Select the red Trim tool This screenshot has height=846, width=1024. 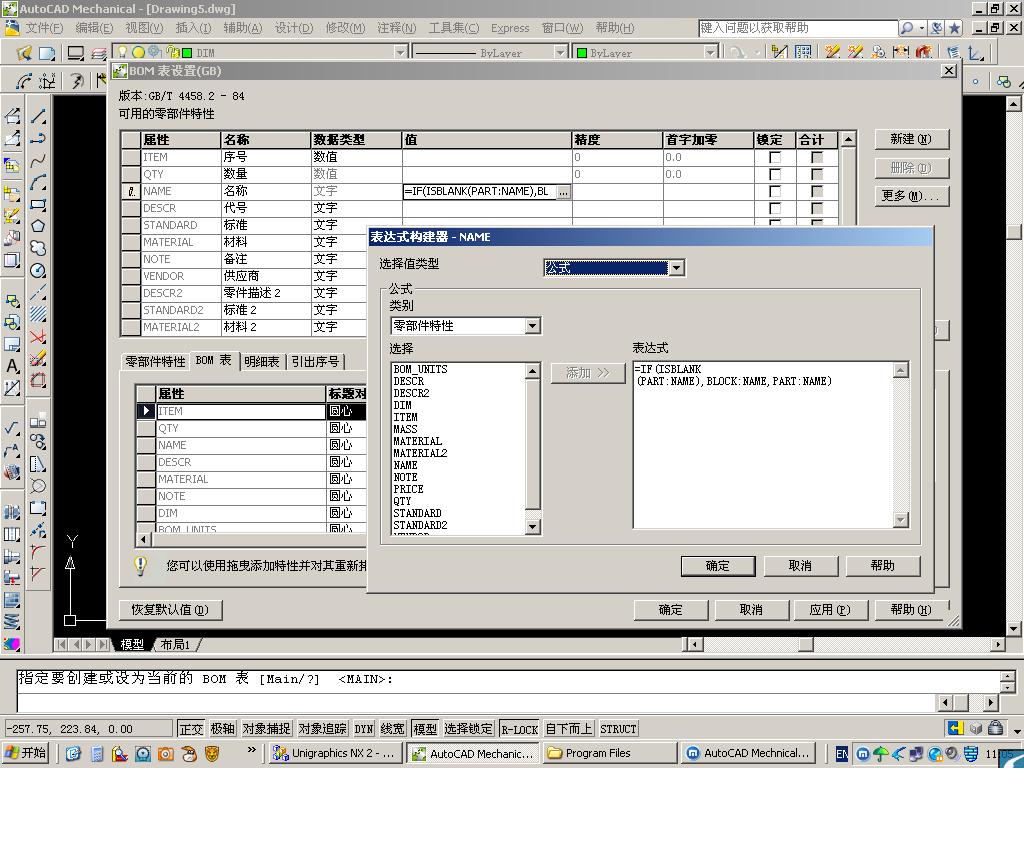tap(39, 336)
